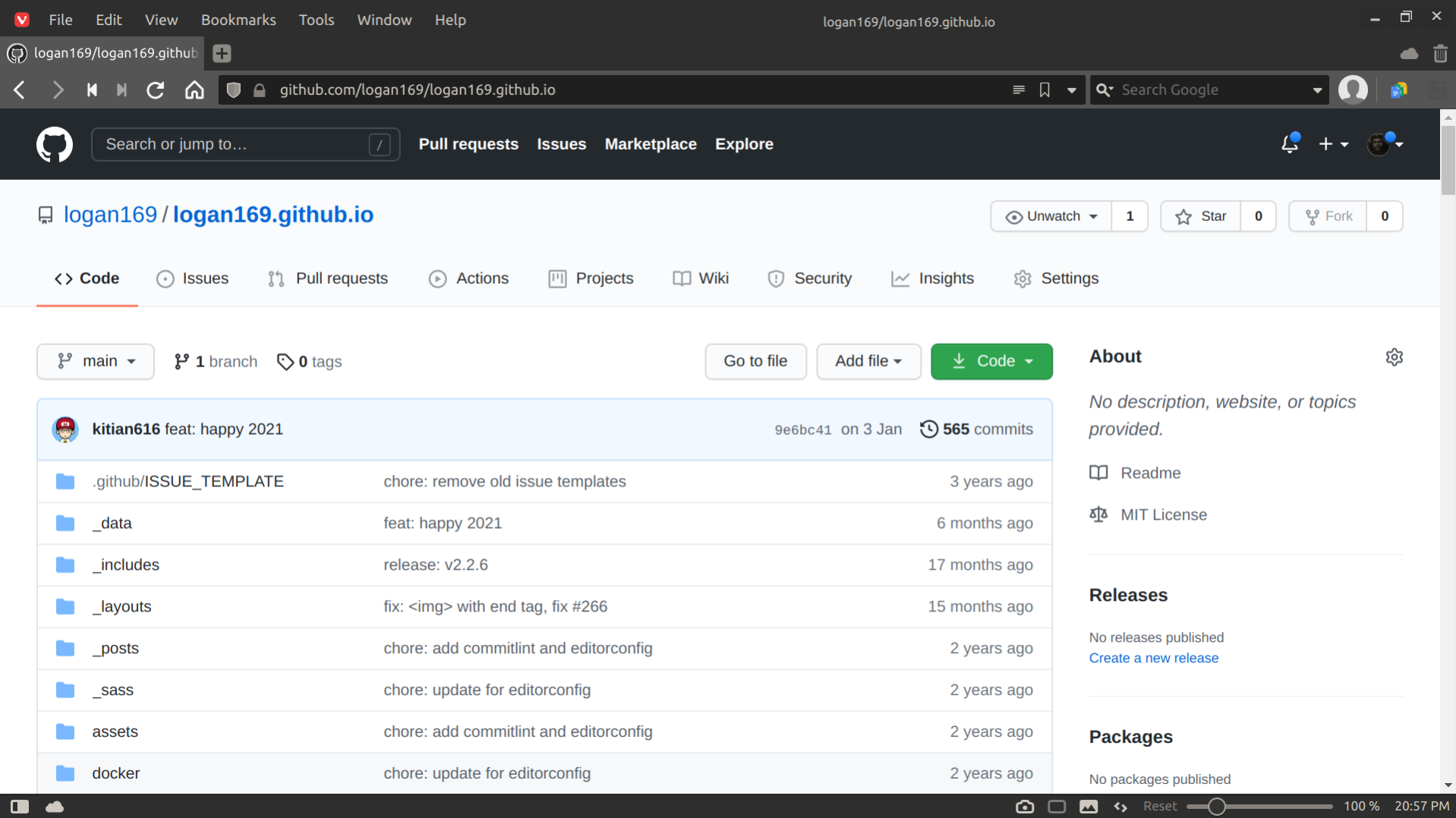Open the plus create-new dropdown
The image size is (1456, 818).
1333,144
